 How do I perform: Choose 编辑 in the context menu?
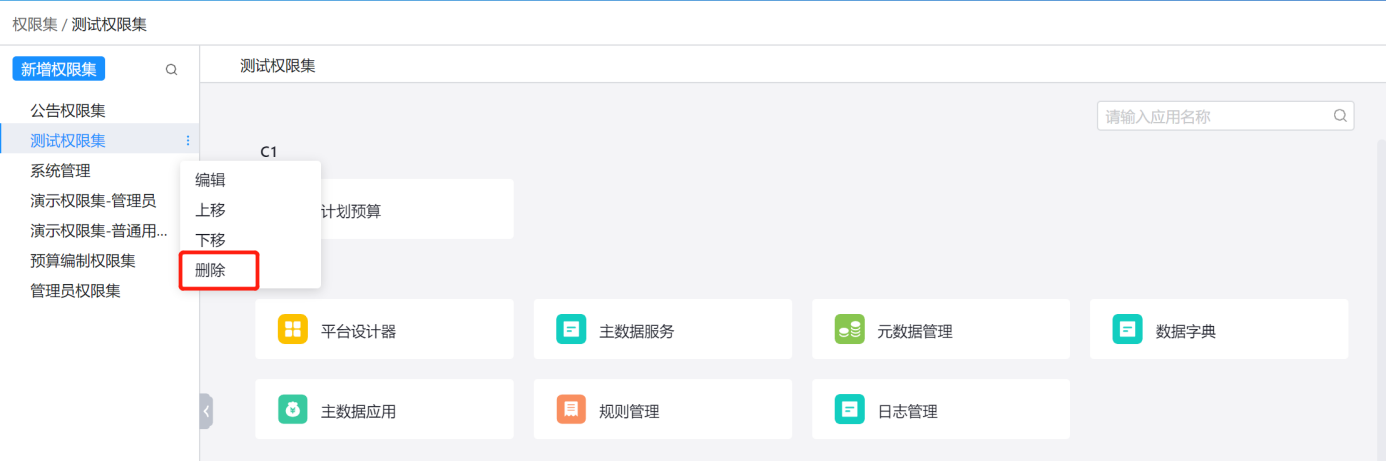click(211, 180)
